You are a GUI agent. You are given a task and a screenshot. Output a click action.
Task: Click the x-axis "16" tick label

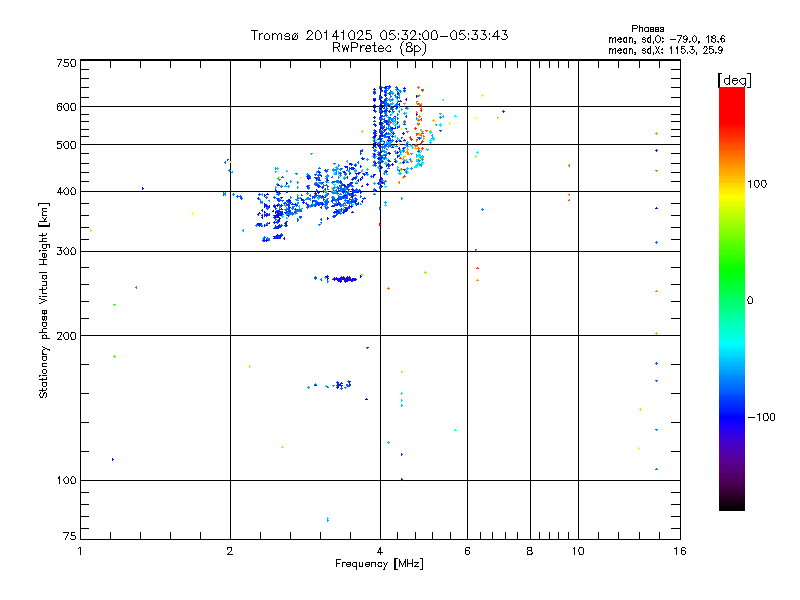[x=680, y=551]
